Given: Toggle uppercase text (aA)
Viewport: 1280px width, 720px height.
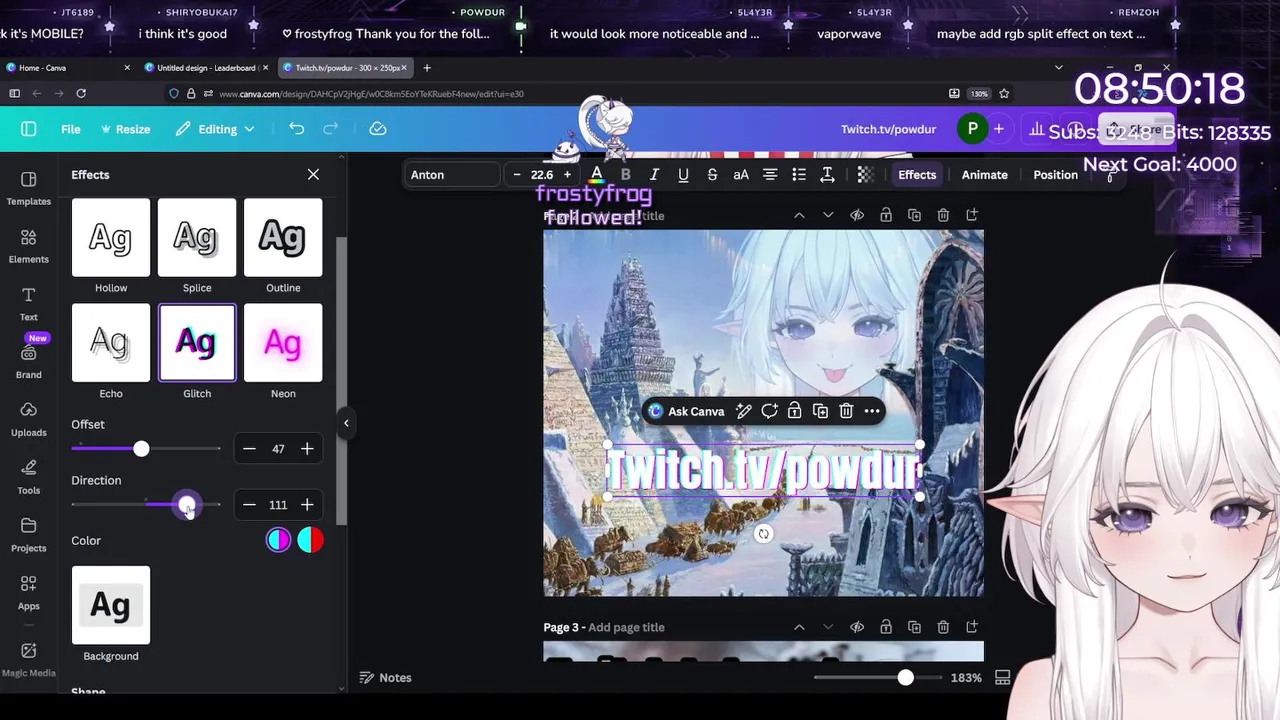Looking at the screenshot, I should click(x=741, y=175).
